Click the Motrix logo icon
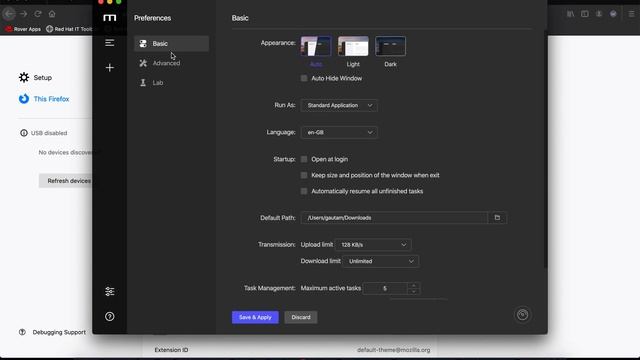 pyautogui.click(x=109, y=18)
